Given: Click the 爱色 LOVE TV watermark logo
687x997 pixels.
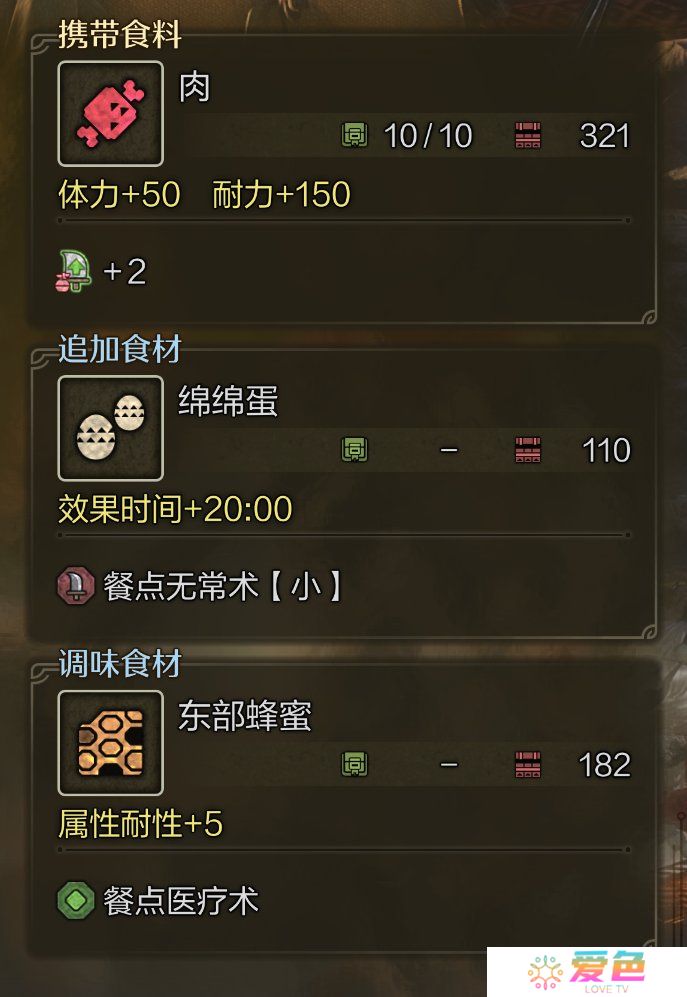Looking at the screenshot, I should point(586,972).
